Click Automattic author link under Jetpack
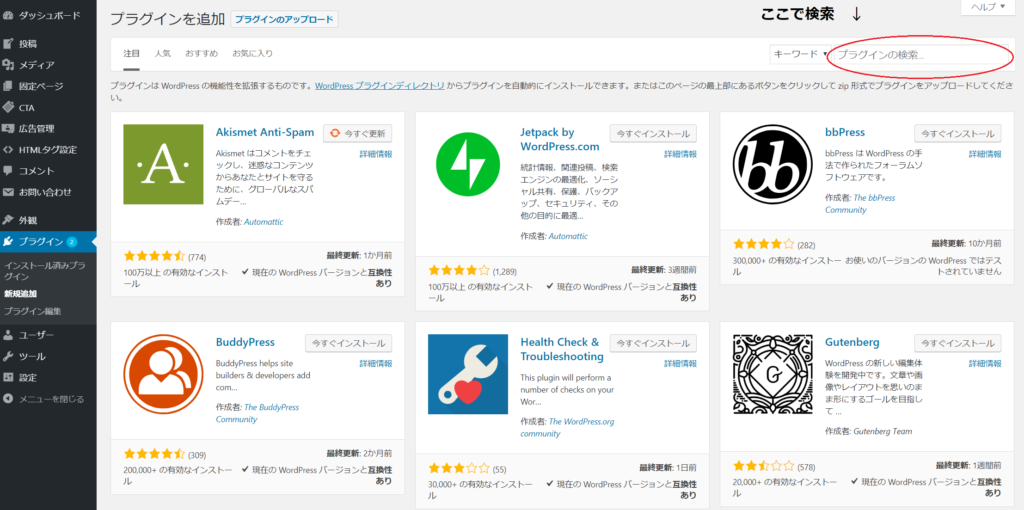Image resolution: width=1024 pixels, height=510 pixels. (569, 236)
